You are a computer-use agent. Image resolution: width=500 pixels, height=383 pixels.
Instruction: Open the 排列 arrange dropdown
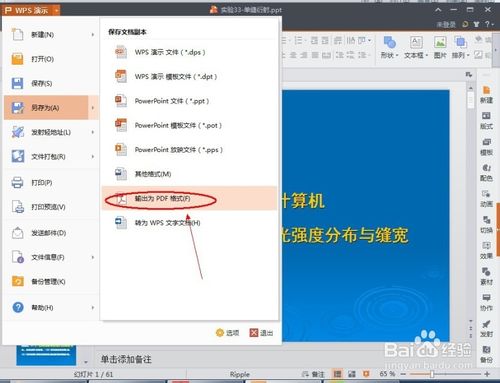click(461, 47)
